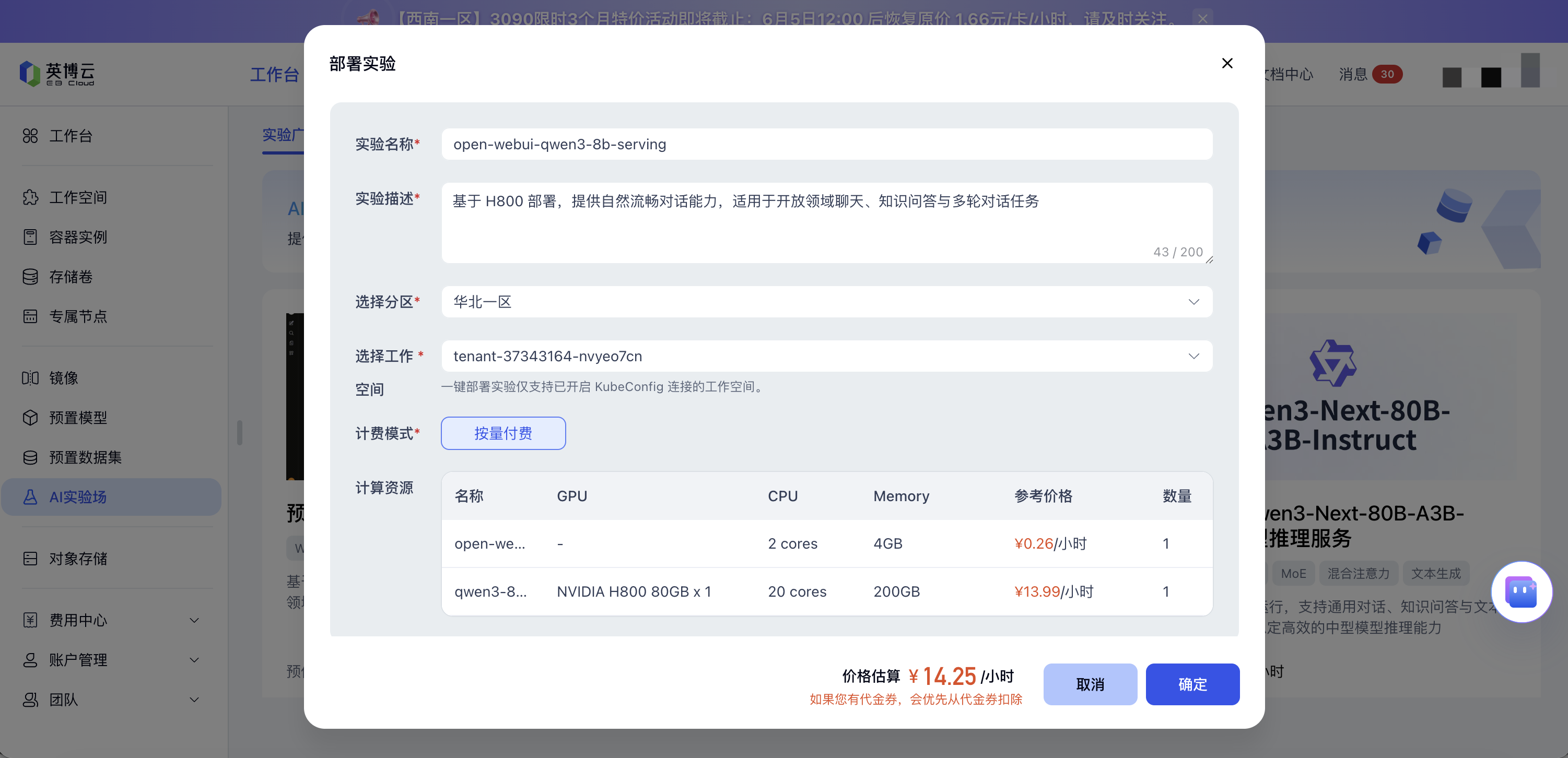Screen dimensions: 1568x758
Task: Click the KubeConfig hint text
Action: coord(602,386)
